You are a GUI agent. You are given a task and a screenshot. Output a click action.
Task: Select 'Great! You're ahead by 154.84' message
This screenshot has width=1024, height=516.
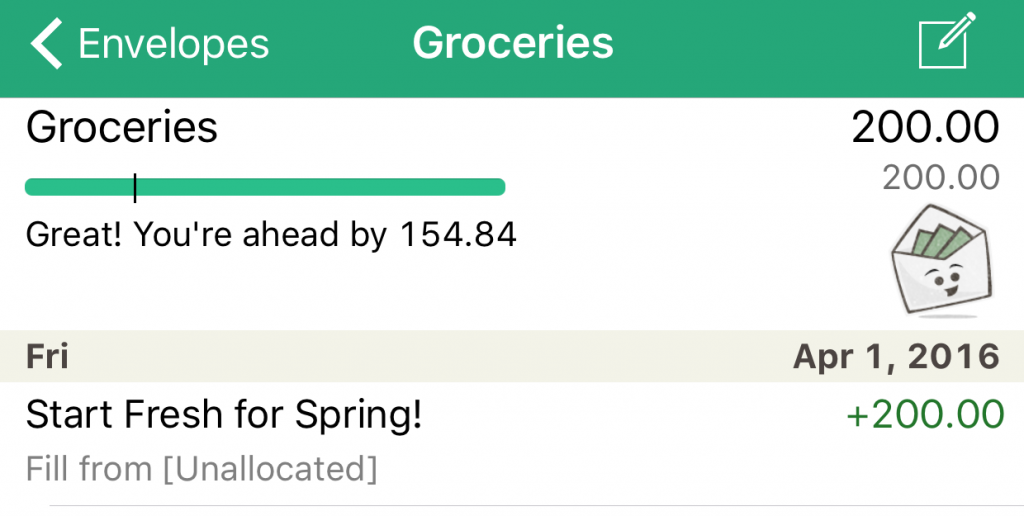[271, 234]
